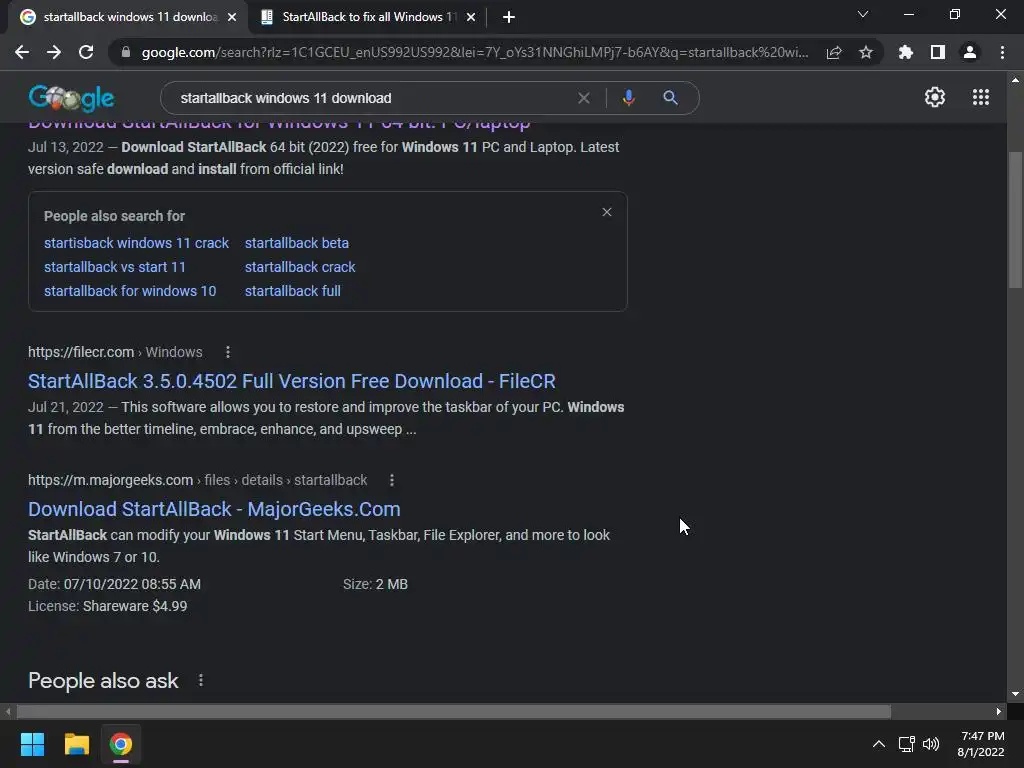Bookmark this page with star icon
Screen dimensions: 1024x768
(x=866, y=52)
